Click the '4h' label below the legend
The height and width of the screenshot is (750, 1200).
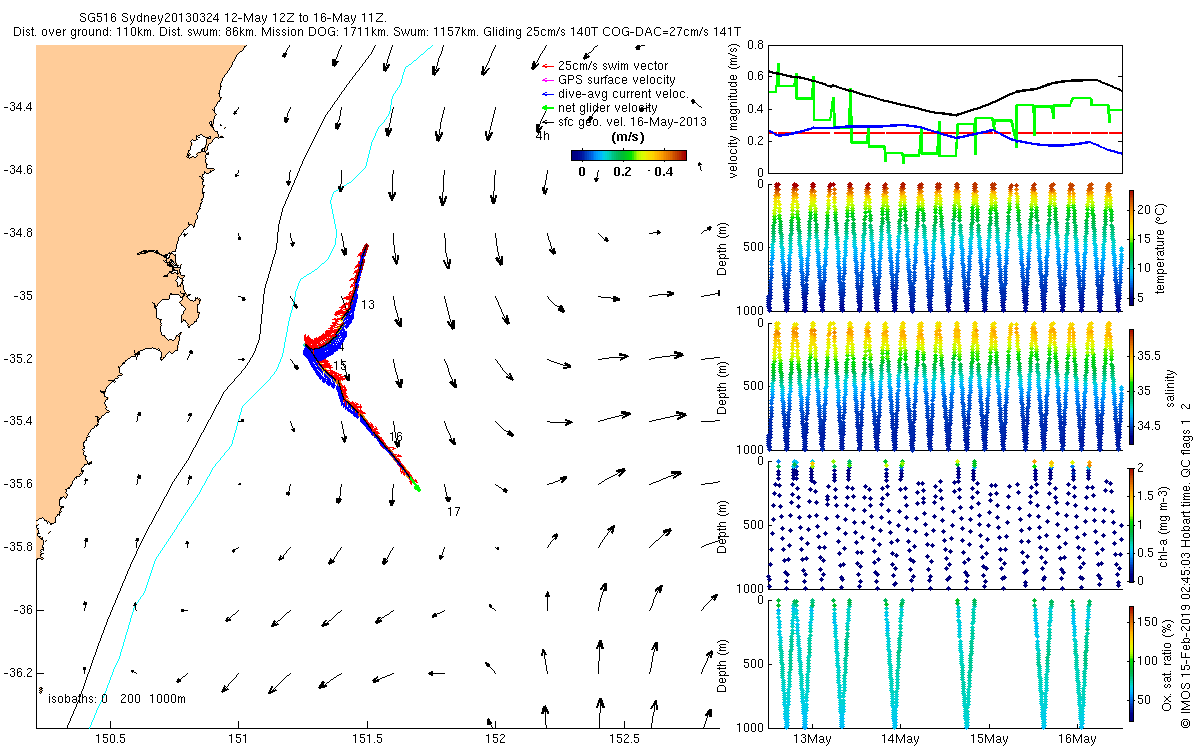click(x=543, y=136)
